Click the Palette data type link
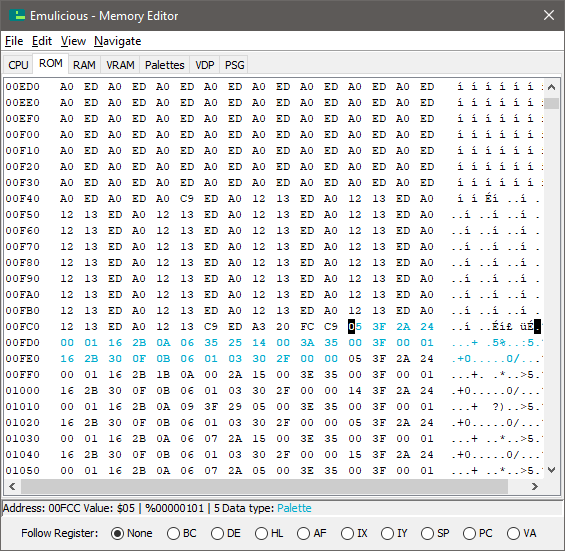 (x=294, y=508)
